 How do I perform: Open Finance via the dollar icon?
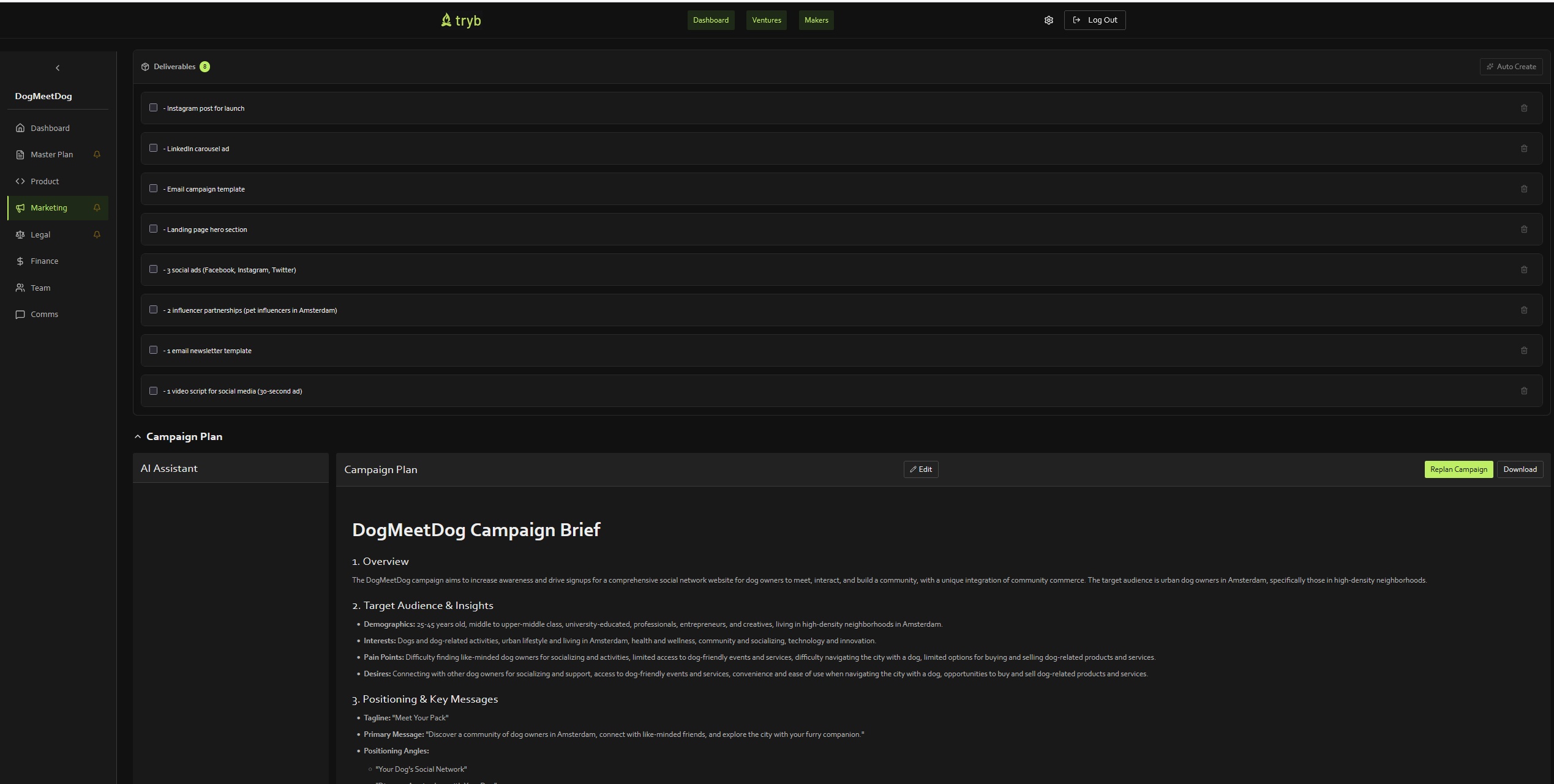20,260
